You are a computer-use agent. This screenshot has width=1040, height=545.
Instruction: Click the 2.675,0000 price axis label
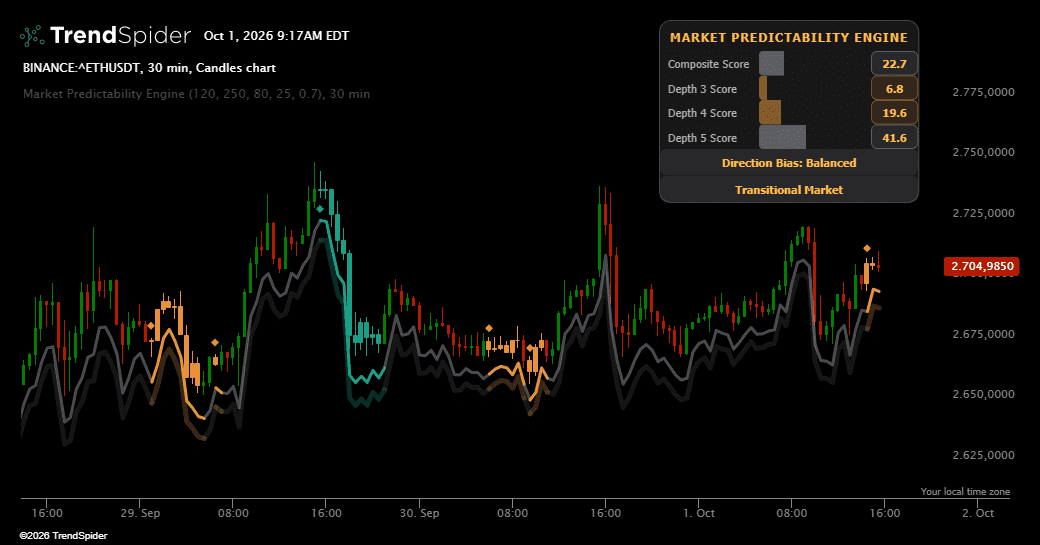click(984, 334)
